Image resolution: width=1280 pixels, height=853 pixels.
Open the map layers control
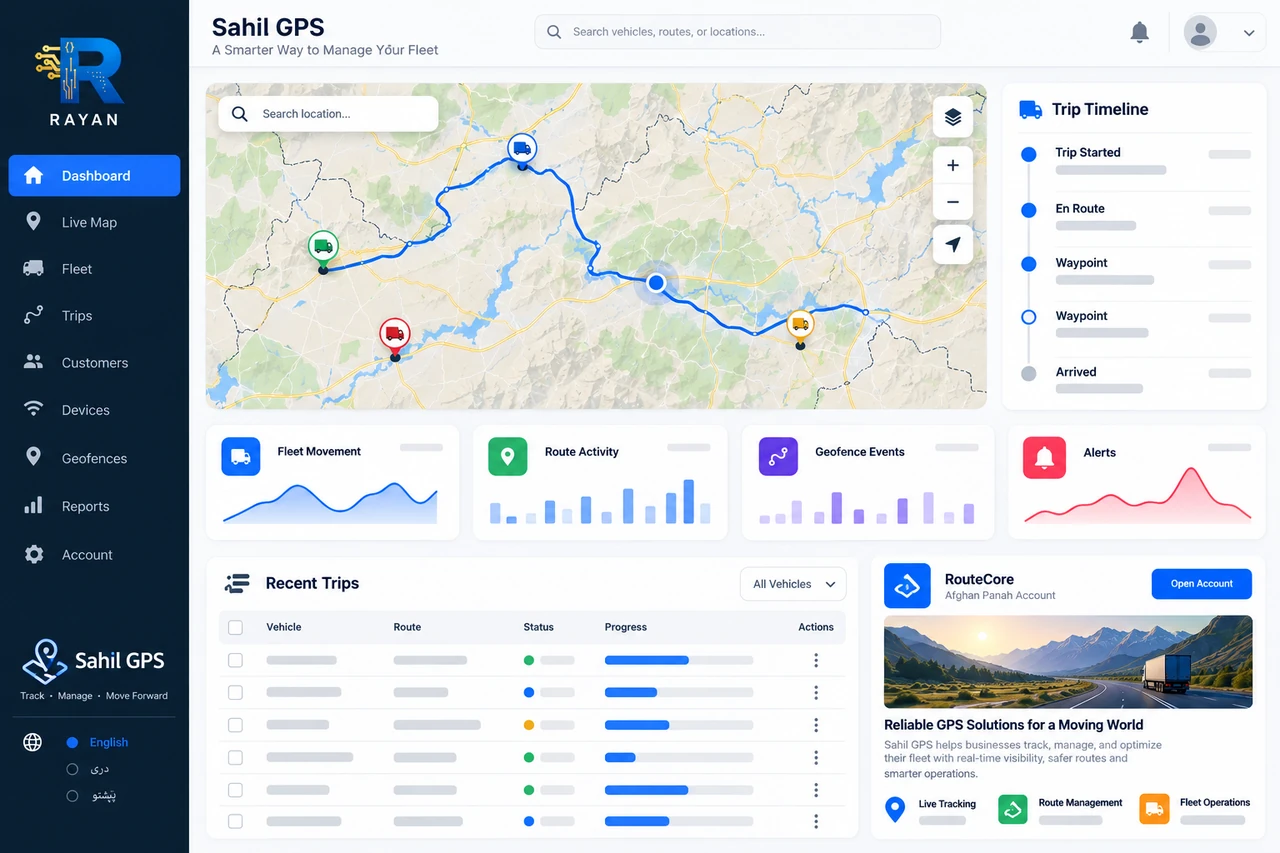click(x=952, y=117)
